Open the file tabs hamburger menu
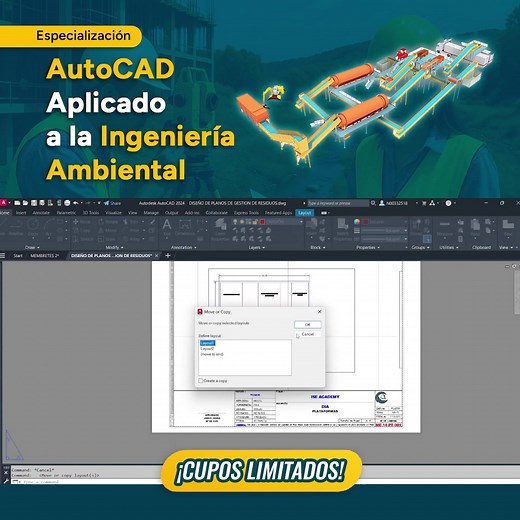This screenshot has height=520, width=520. [3, 256]
